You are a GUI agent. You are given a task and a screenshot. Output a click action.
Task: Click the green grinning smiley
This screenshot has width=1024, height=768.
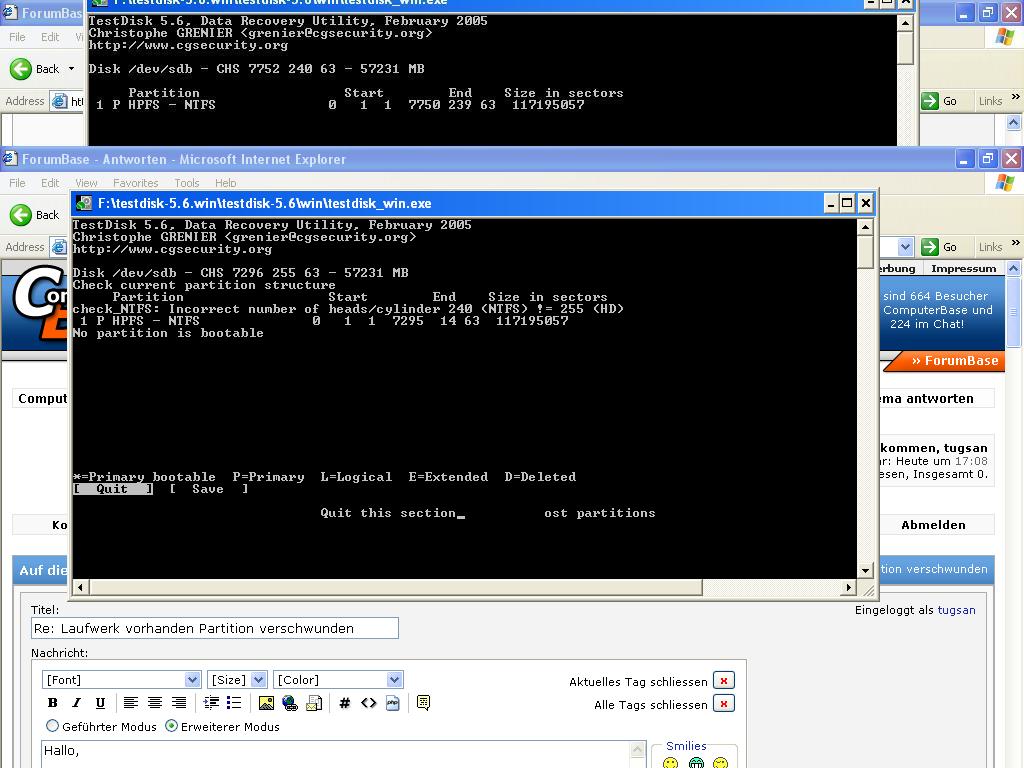(696, 763)
